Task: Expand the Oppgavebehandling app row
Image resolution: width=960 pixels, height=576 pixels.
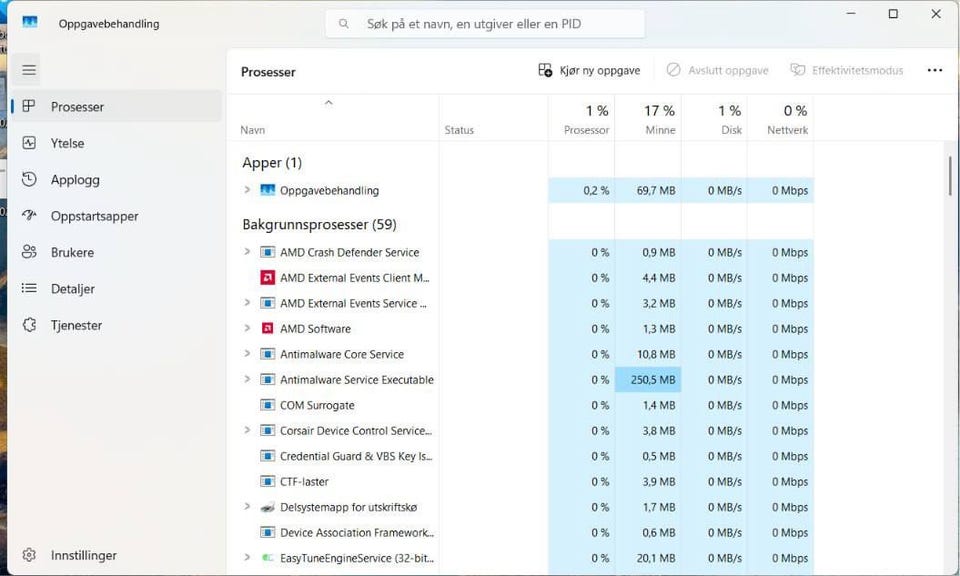Action: tap(247, 190)
